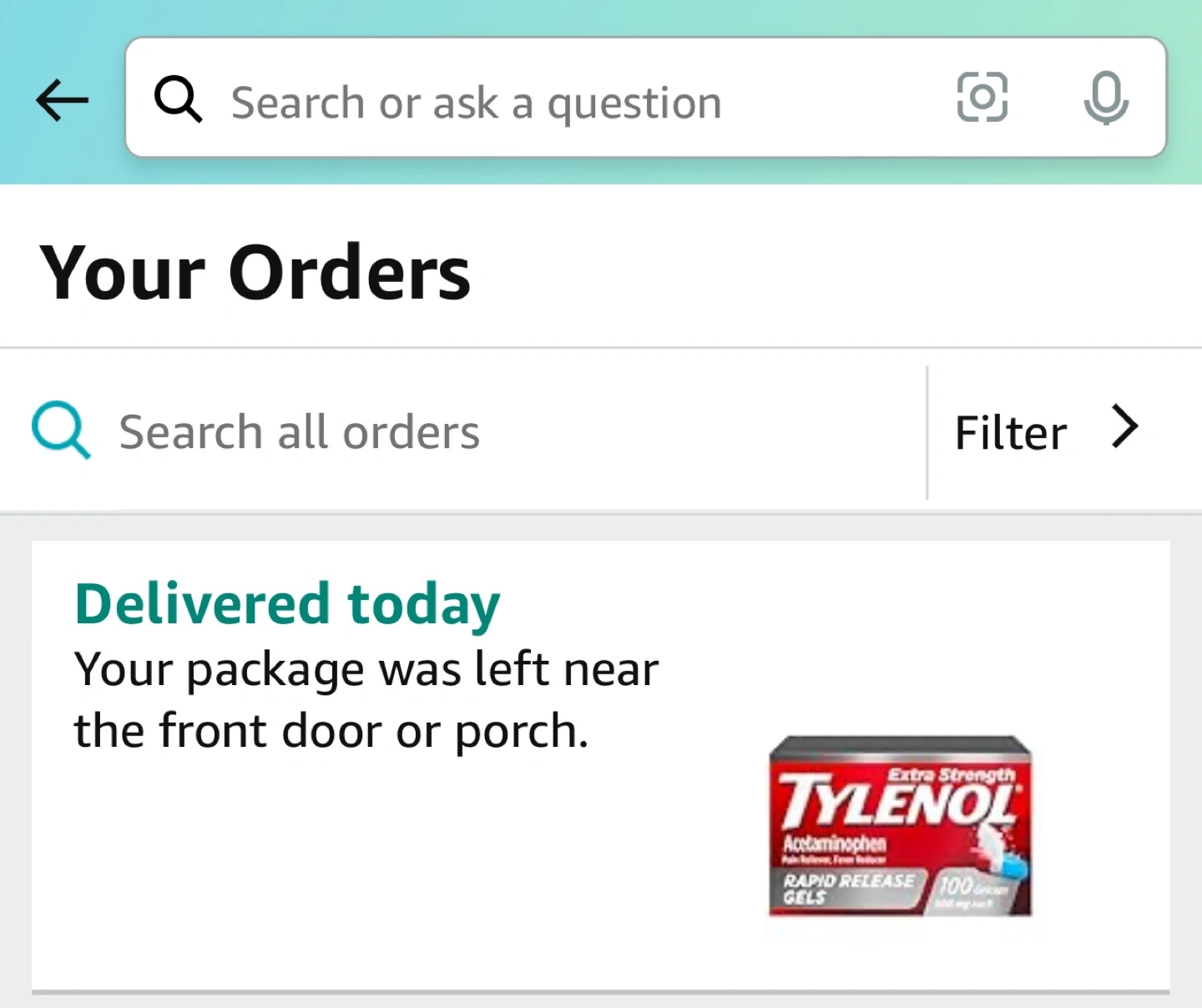Tap blank area right of 'Search all orders'

pyautogui.click(x=701, y=432)
